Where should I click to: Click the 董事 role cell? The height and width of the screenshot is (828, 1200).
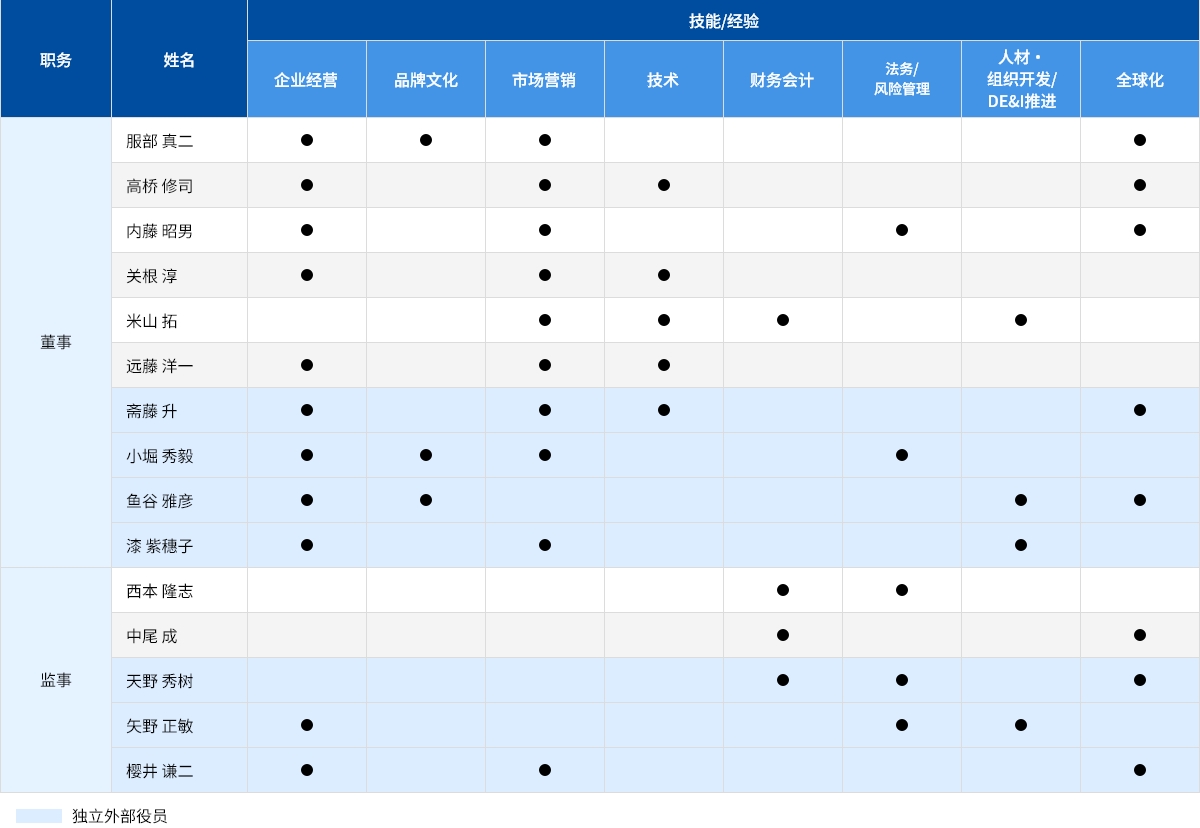[56, 342]
